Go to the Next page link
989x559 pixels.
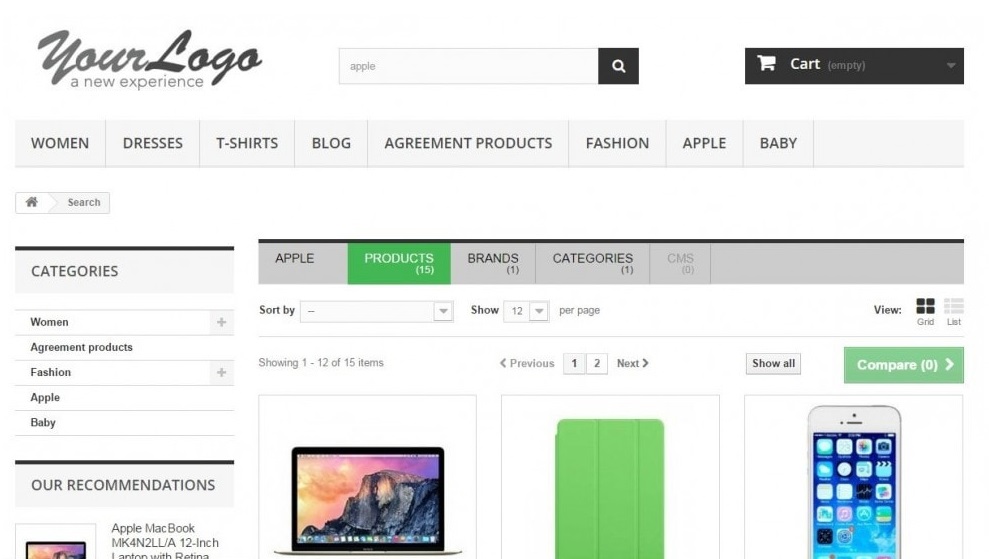point(633,363)
